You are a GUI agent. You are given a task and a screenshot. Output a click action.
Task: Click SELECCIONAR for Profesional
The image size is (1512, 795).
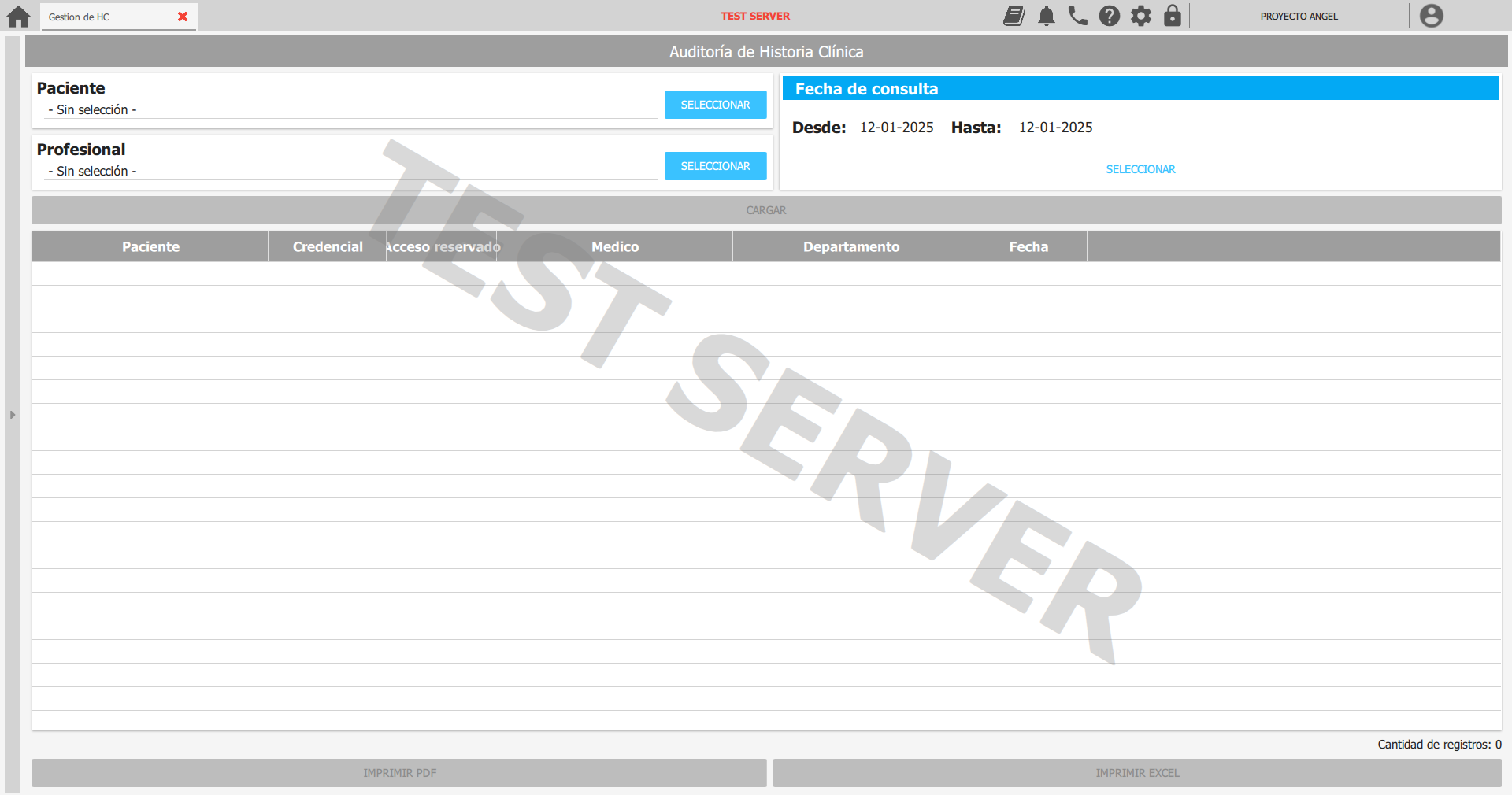click(x=715, y=166)
